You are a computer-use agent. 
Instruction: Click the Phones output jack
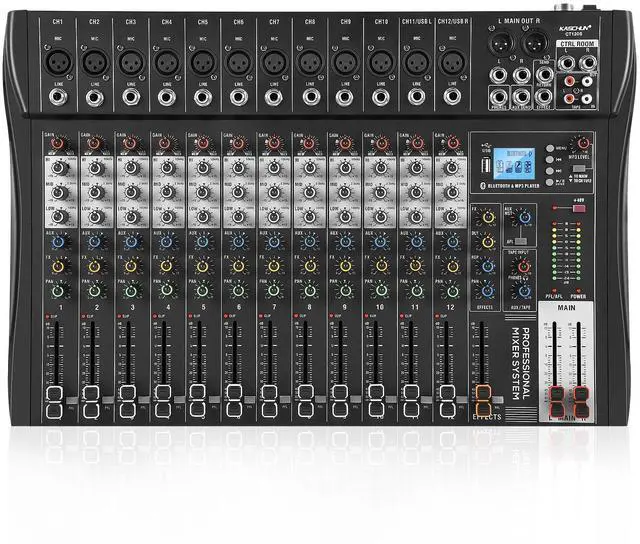tap(499, 97)
